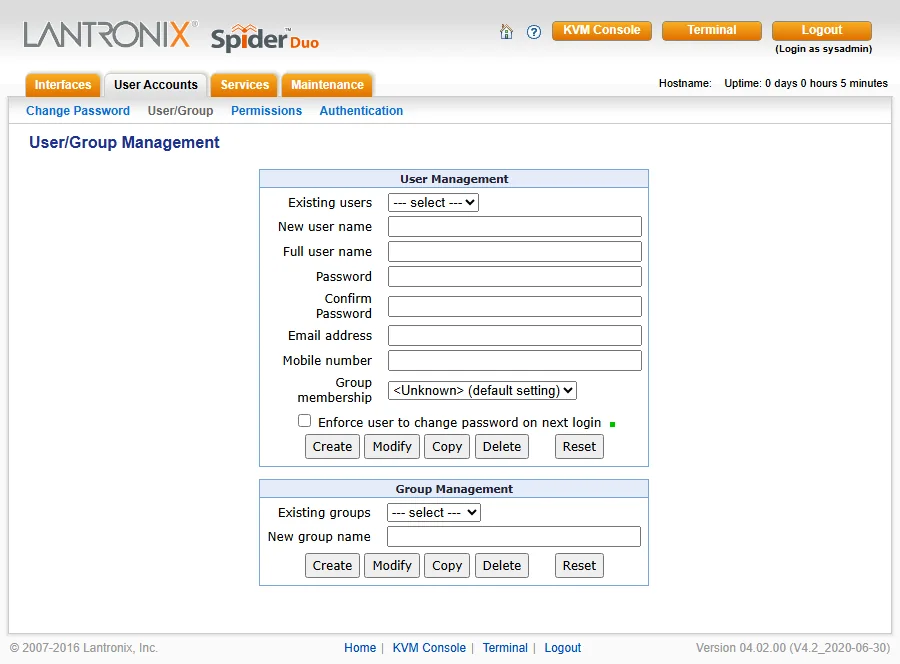The width and height of the screenshot is (900, 664).
Task: Click footer Terminal link
Action: tap(505, 648)
